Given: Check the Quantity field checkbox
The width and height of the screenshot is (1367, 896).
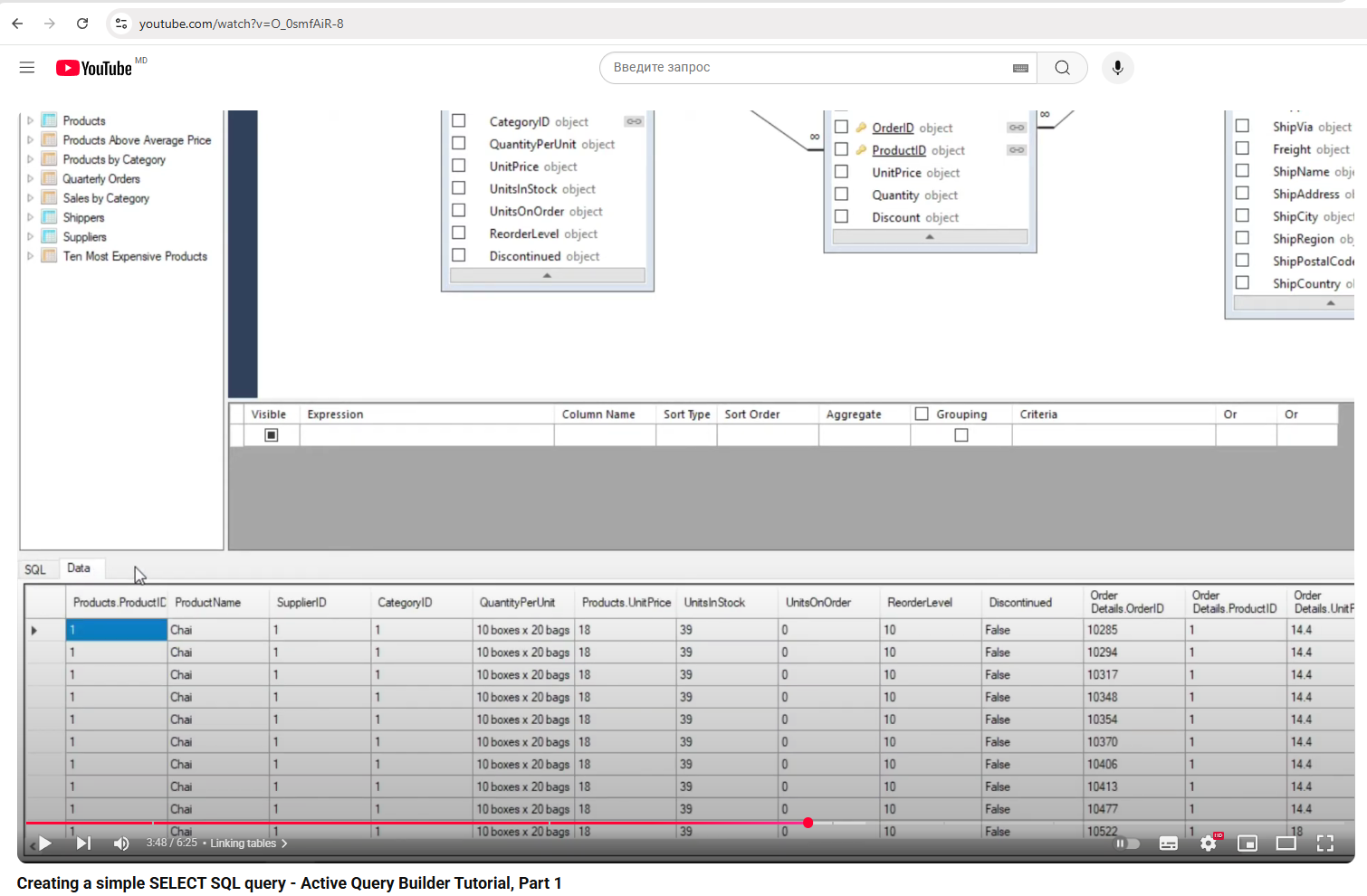Looking at the screenshot, I should point(841,195).
